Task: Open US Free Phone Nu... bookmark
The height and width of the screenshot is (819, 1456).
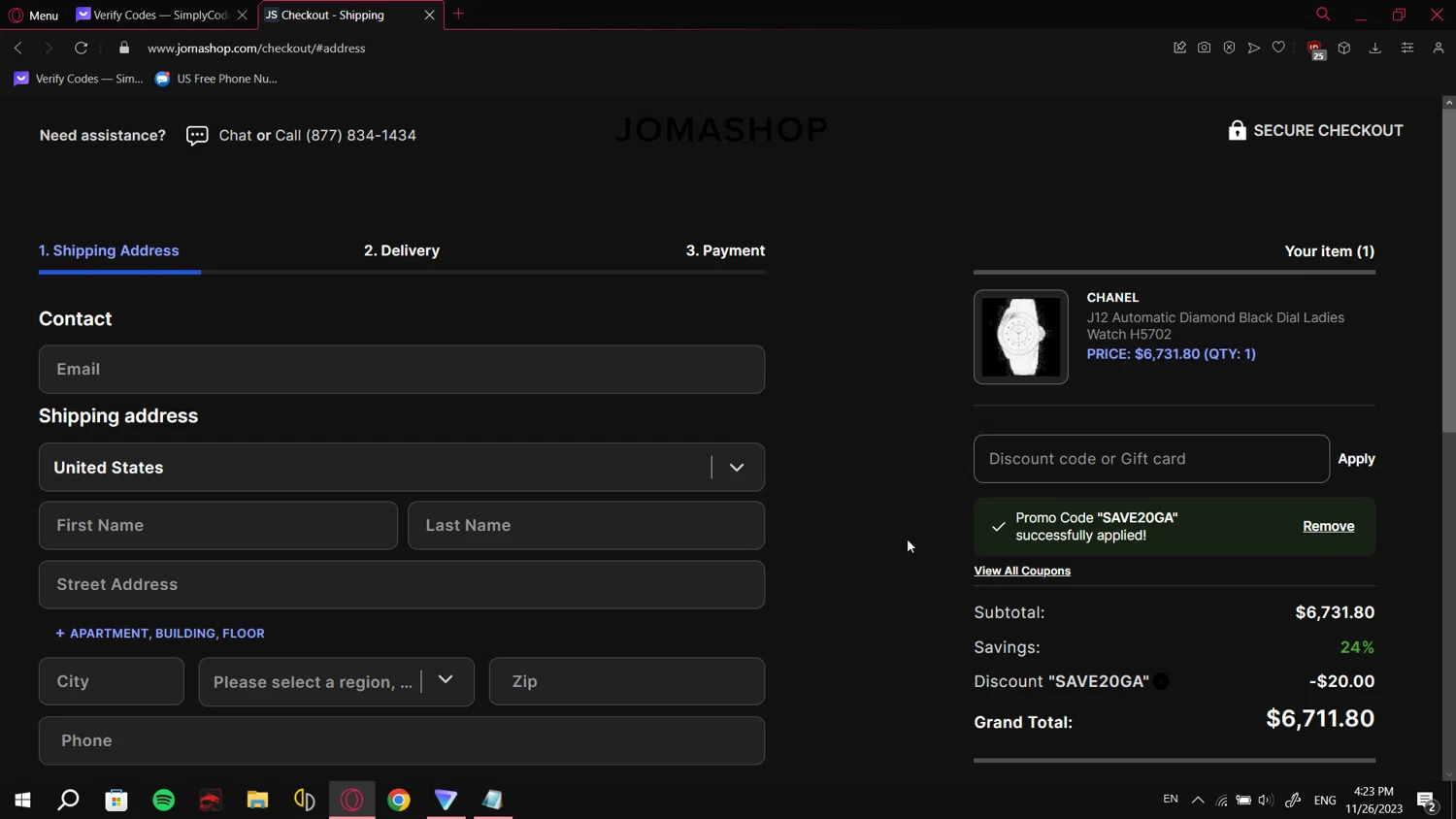Action: click(215, 79)
